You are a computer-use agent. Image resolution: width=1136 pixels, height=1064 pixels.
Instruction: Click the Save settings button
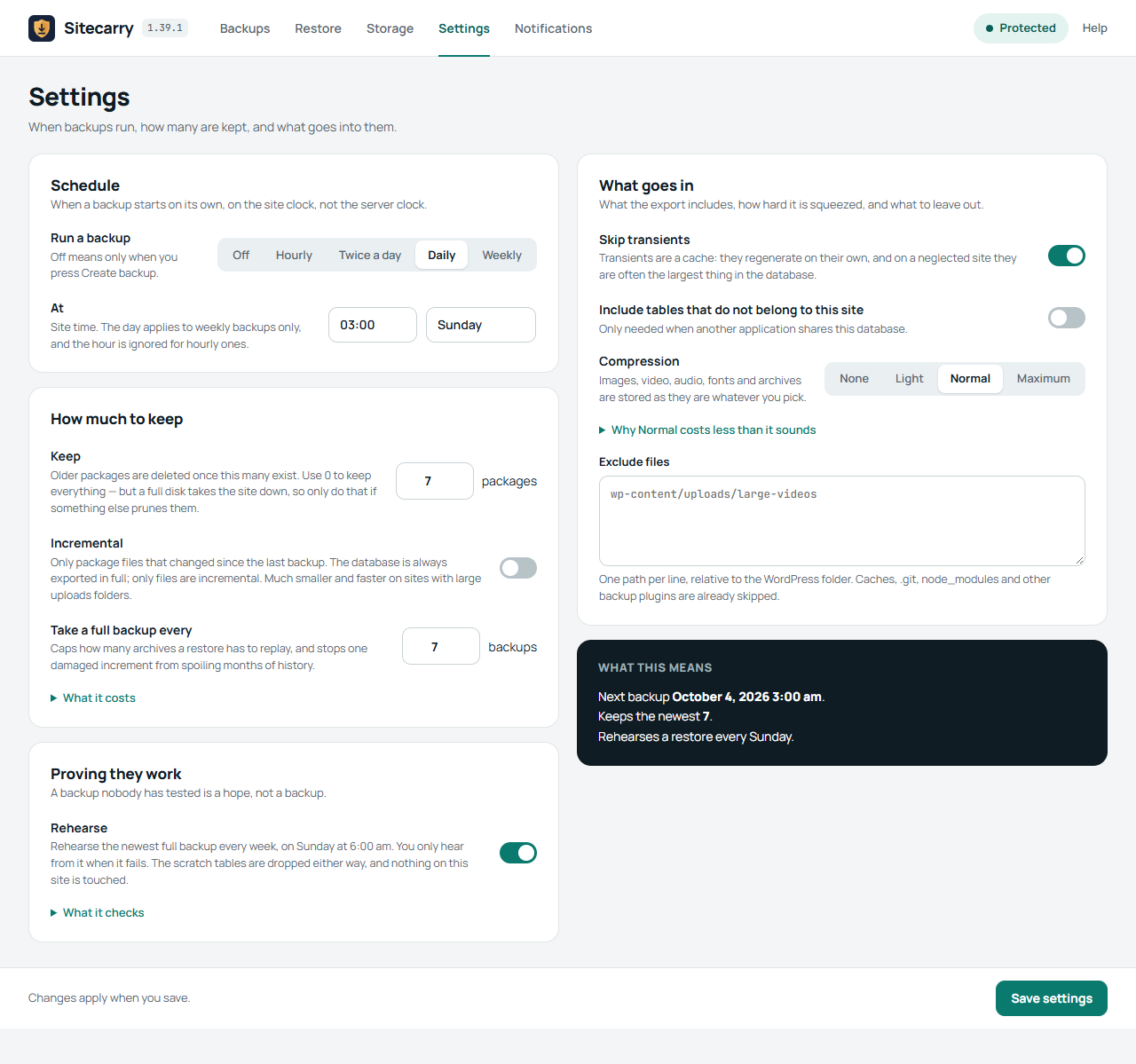click(1052, 998)
